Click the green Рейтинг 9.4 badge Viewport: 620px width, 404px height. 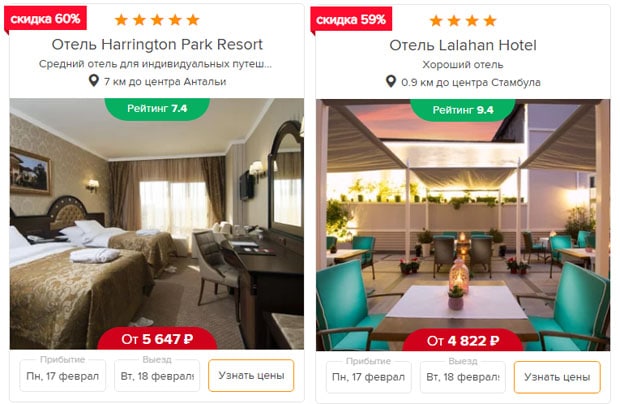(x=463, y=110)
